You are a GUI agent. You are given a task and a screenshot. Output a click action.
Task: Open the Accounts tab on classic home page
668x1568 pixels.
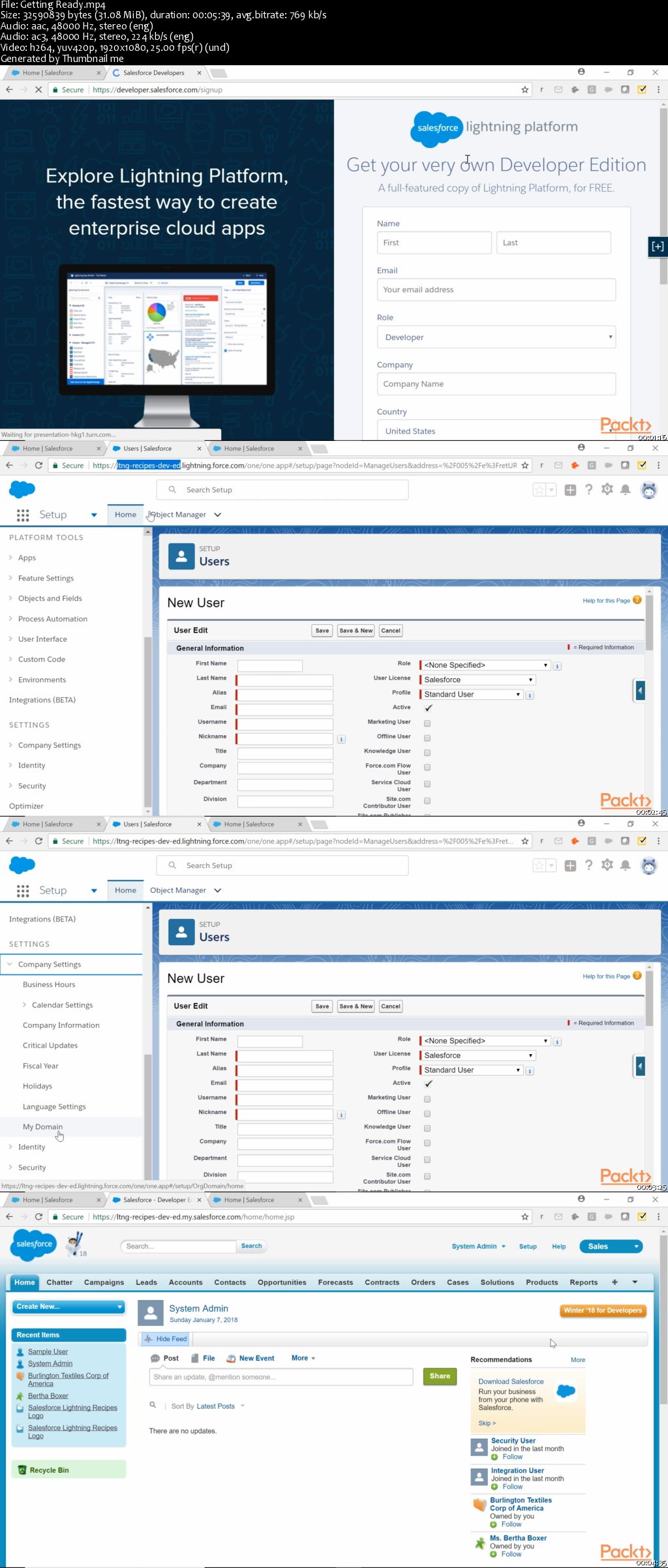(x=186, y=1282)
